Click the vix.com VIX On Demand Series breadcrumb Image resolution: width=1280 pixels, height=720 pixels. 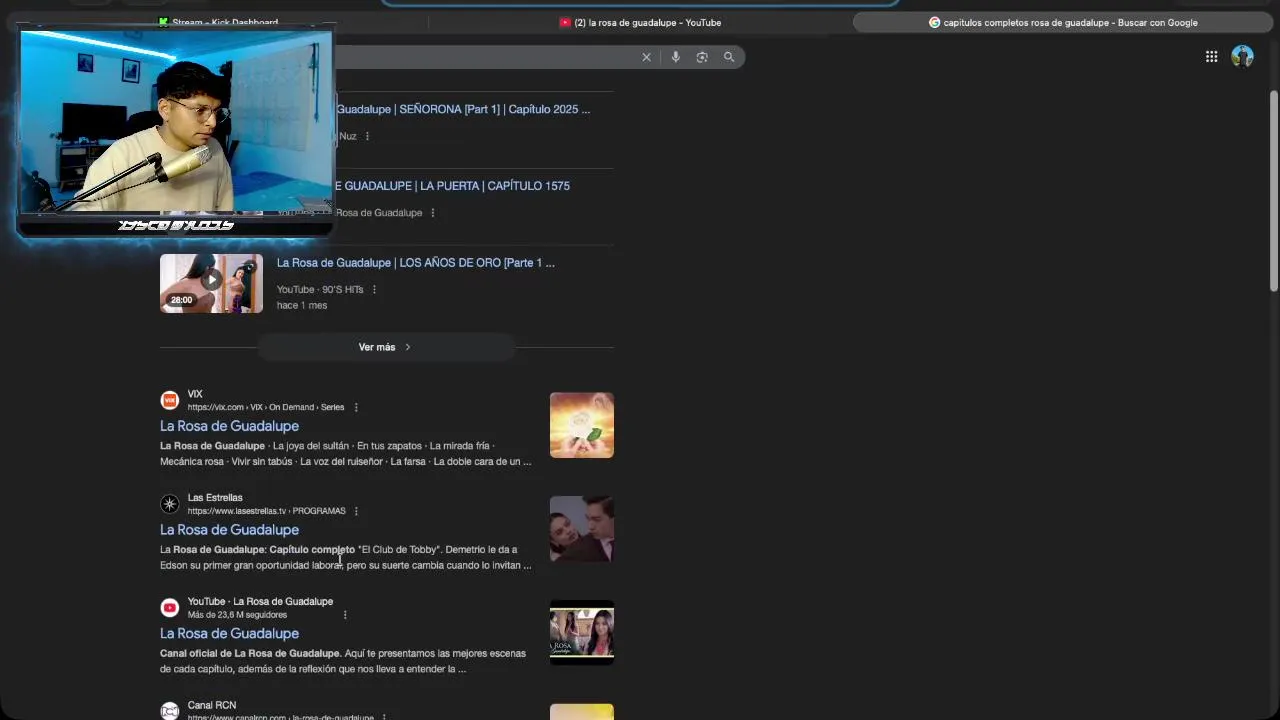266,408
